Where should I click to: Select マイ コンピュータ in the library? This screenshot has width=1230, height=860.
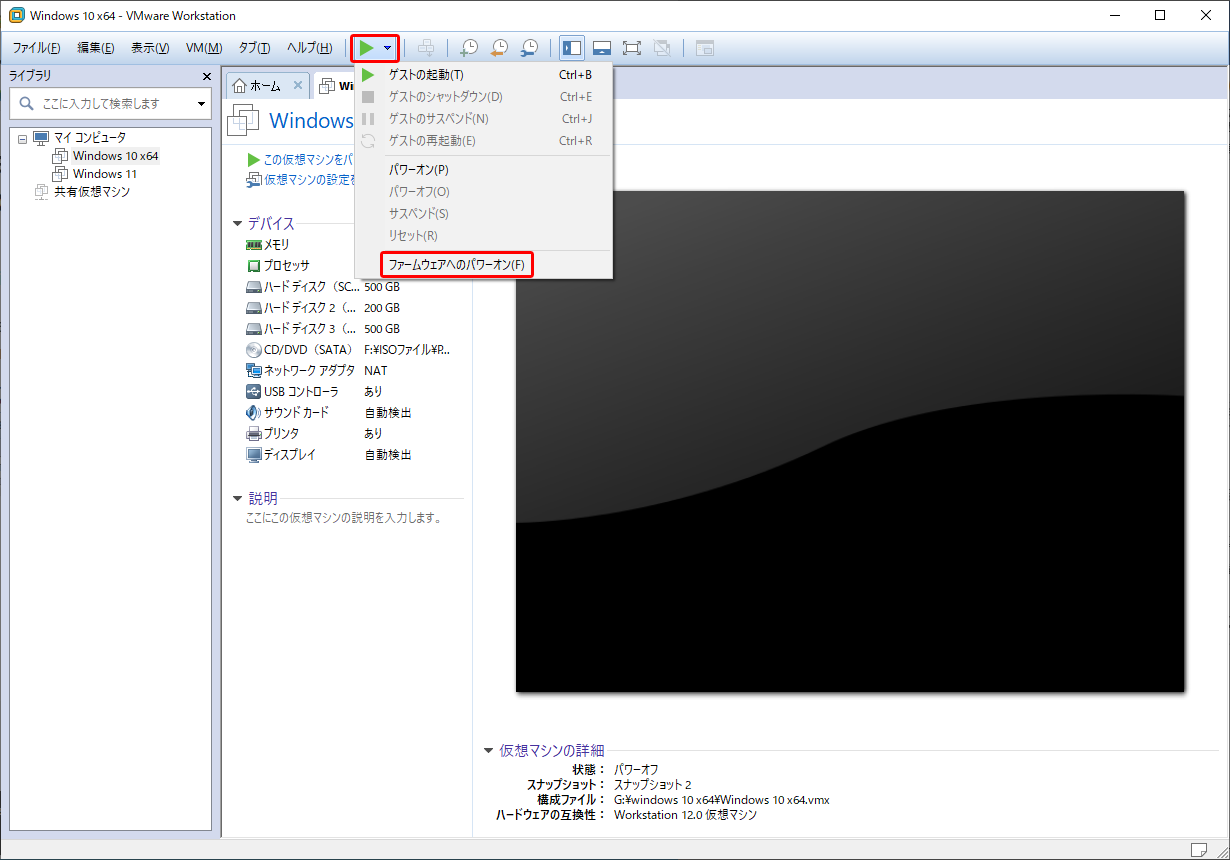[x=90, y=138]
